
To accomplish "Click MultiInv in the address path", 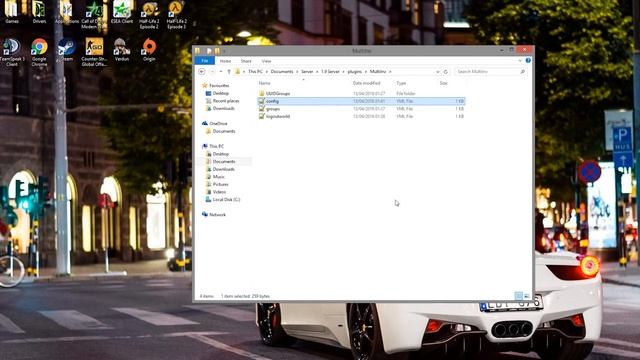I will (378, 71).
